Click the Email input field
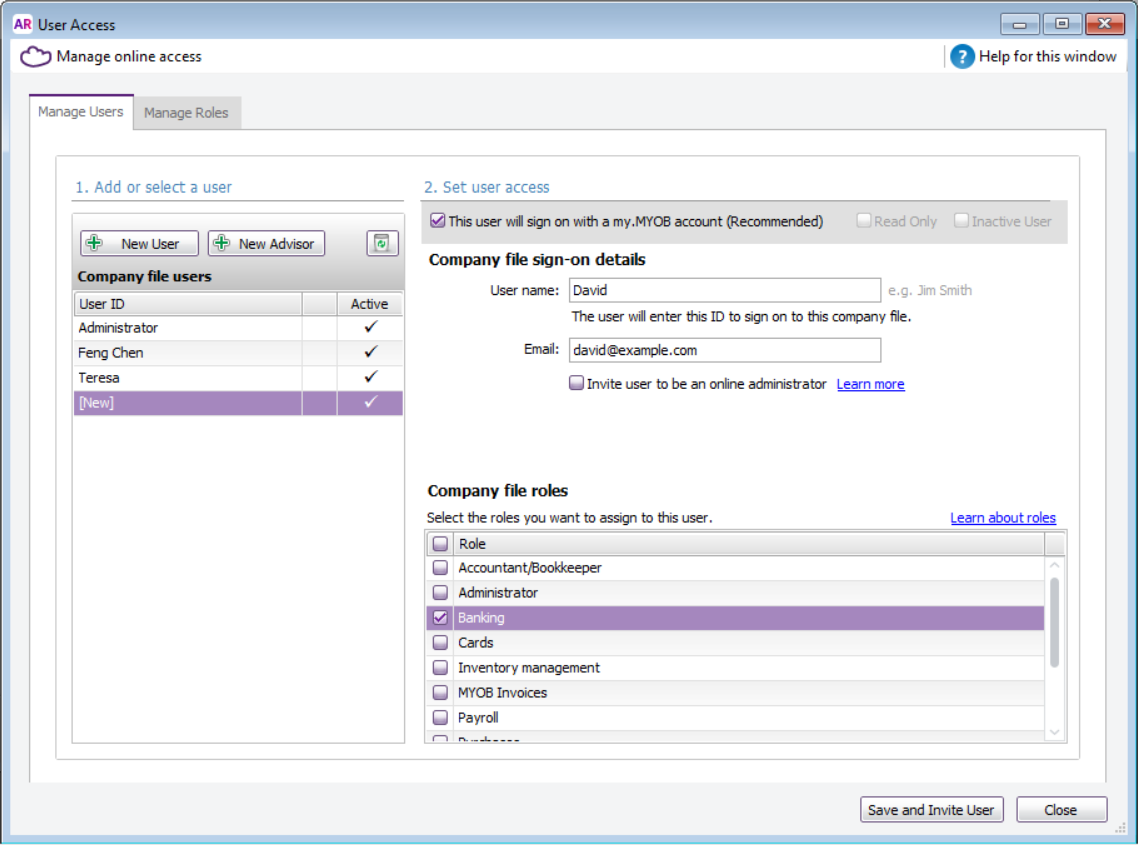Screen dimensions: 1138x845 pyautogui.click(x=724, y=350)
